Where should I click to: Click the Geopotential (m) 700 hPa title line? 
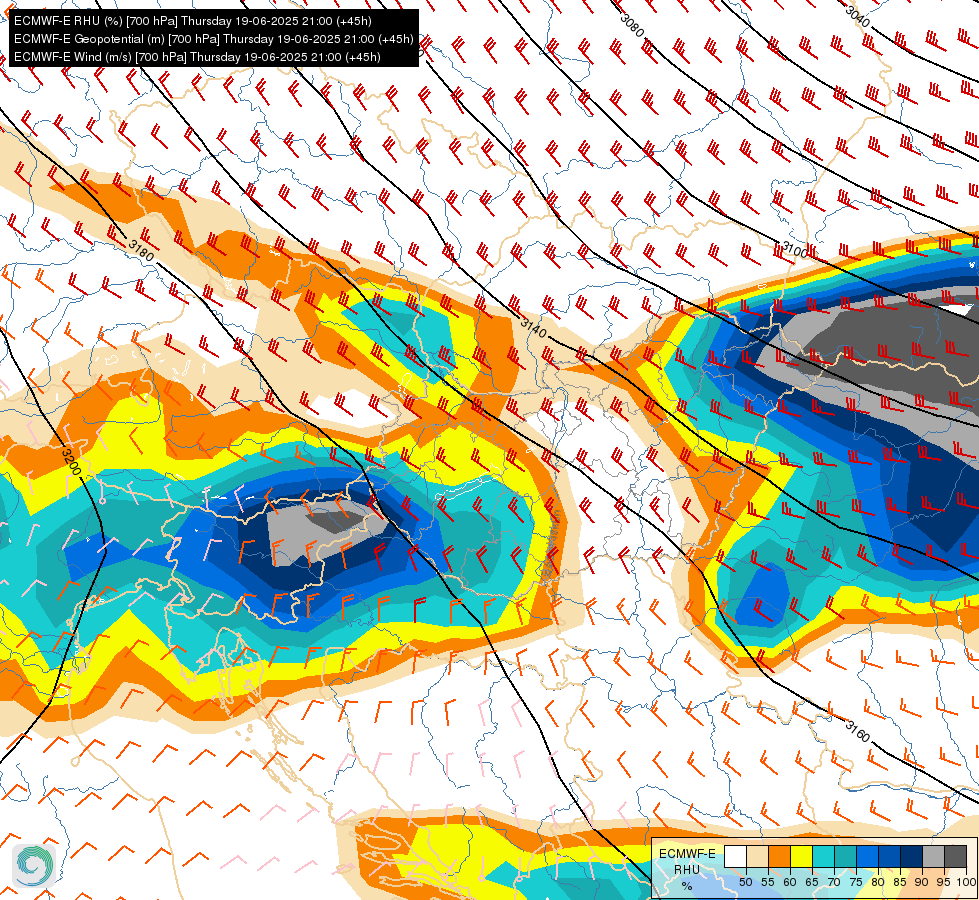tap(214, 39)
